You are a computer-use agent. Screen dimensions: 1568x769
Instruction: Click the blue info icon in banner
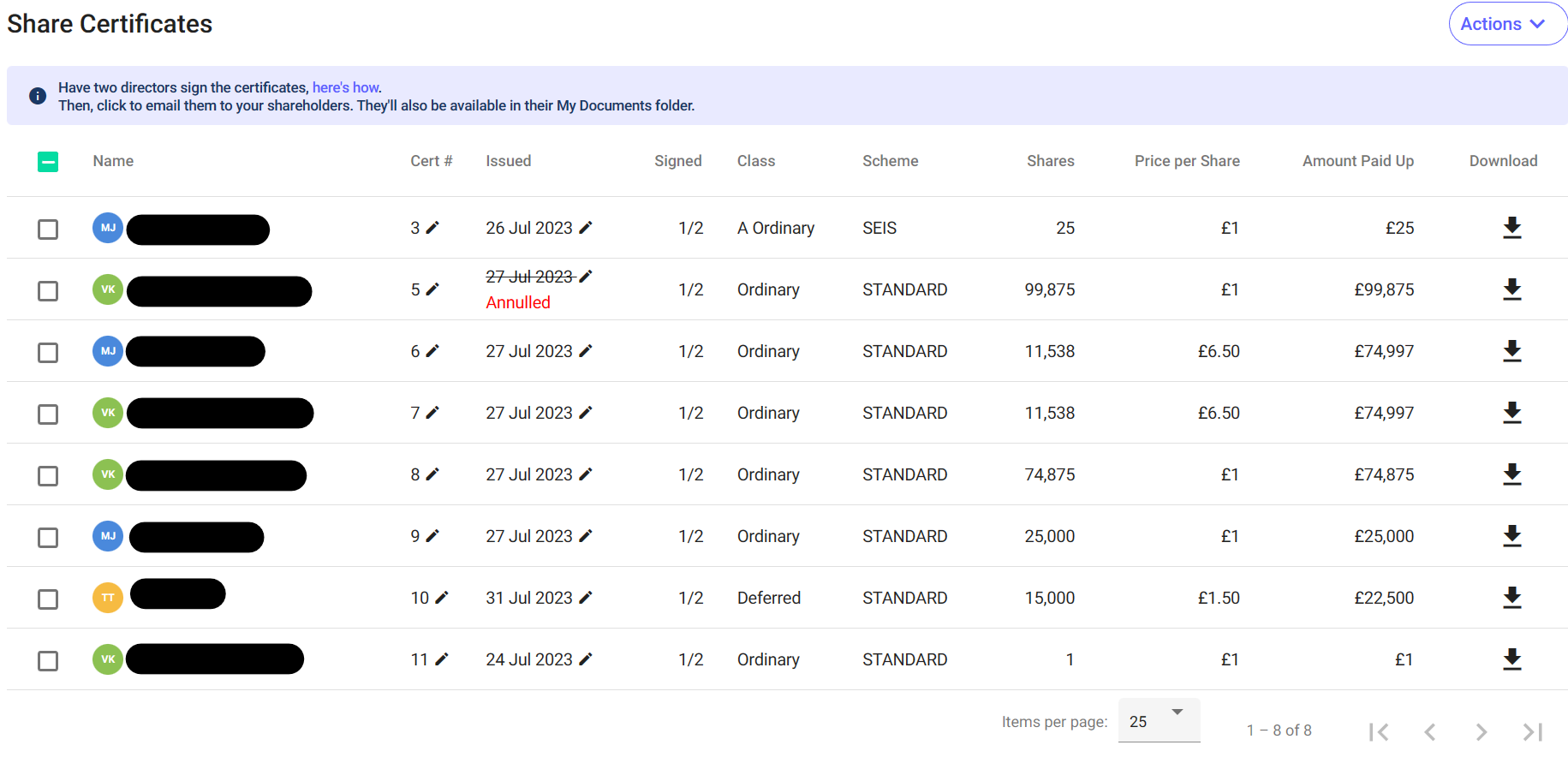click(x=38, y=96)
